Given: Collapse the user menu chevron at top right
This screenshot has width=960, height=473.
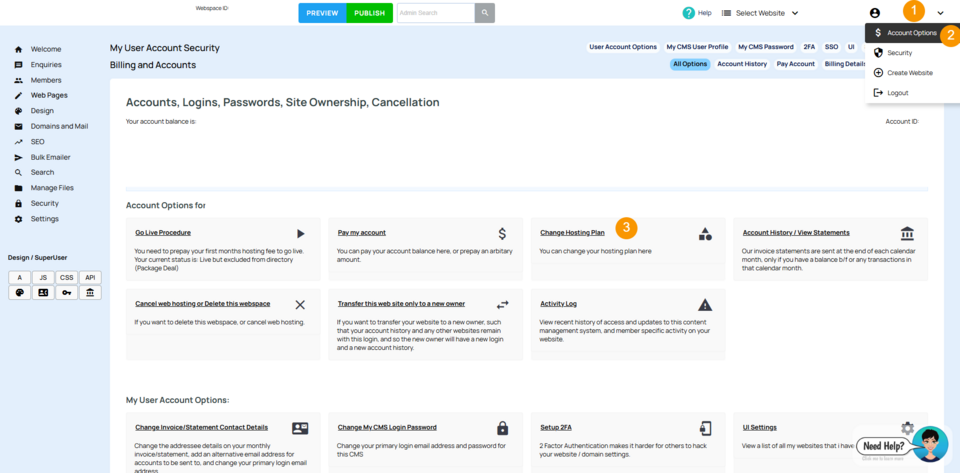Looking at the screenshot, I should [x=940, y=13].
